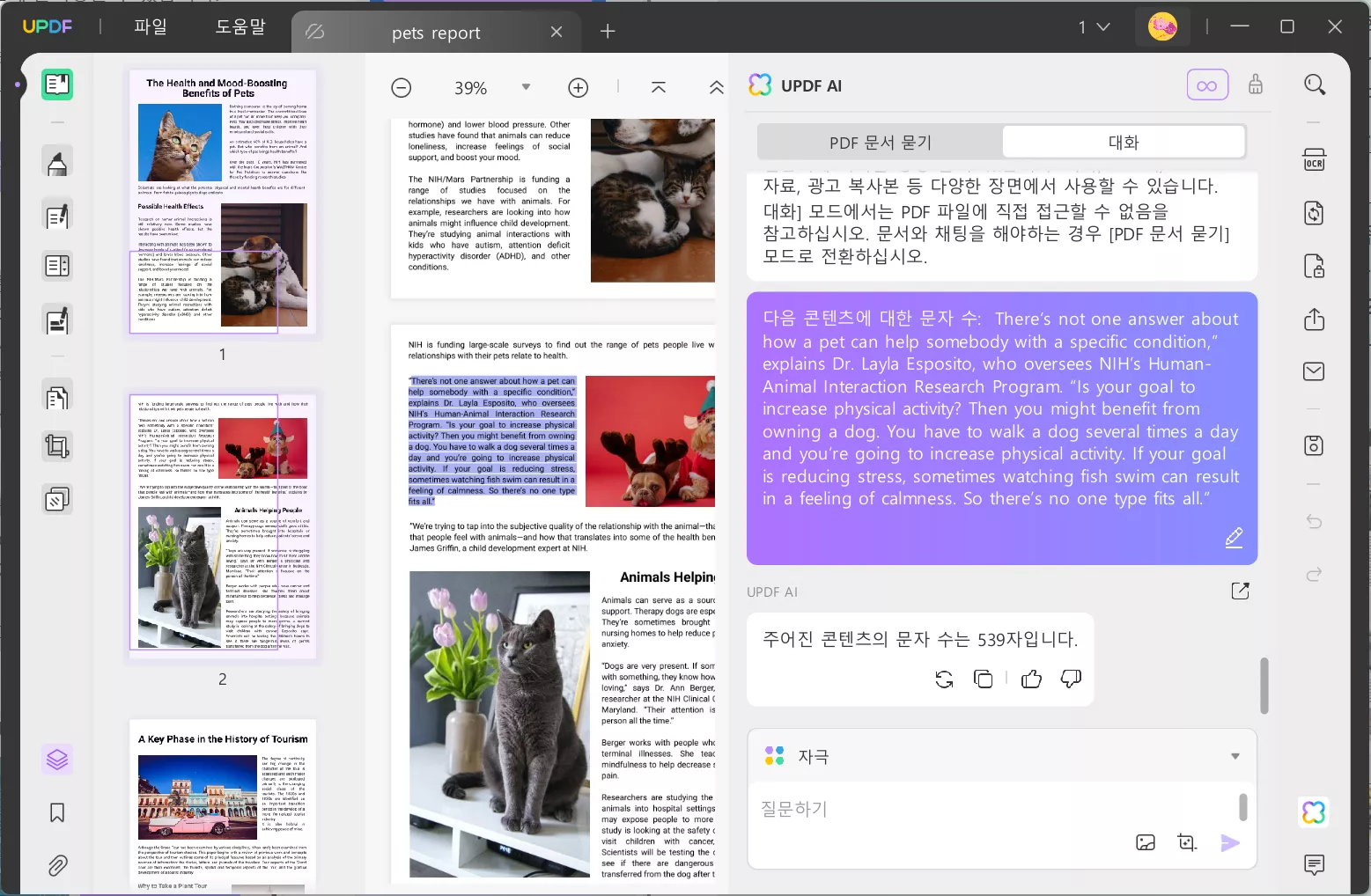
Task: Click the UPDF logo
Action: (x=48, y=26)
